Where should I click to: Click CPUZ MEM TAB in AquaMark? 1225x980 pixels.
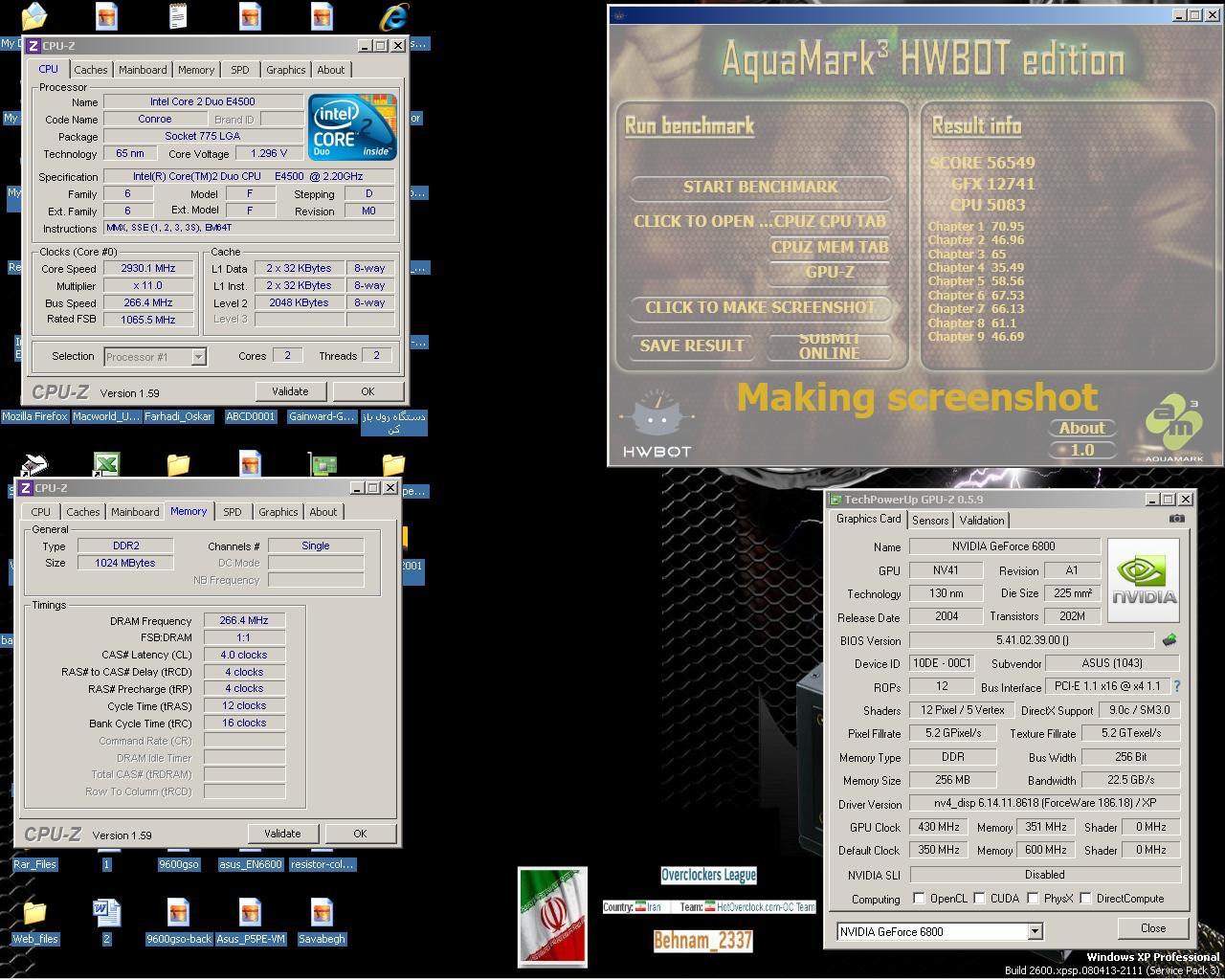830,247
